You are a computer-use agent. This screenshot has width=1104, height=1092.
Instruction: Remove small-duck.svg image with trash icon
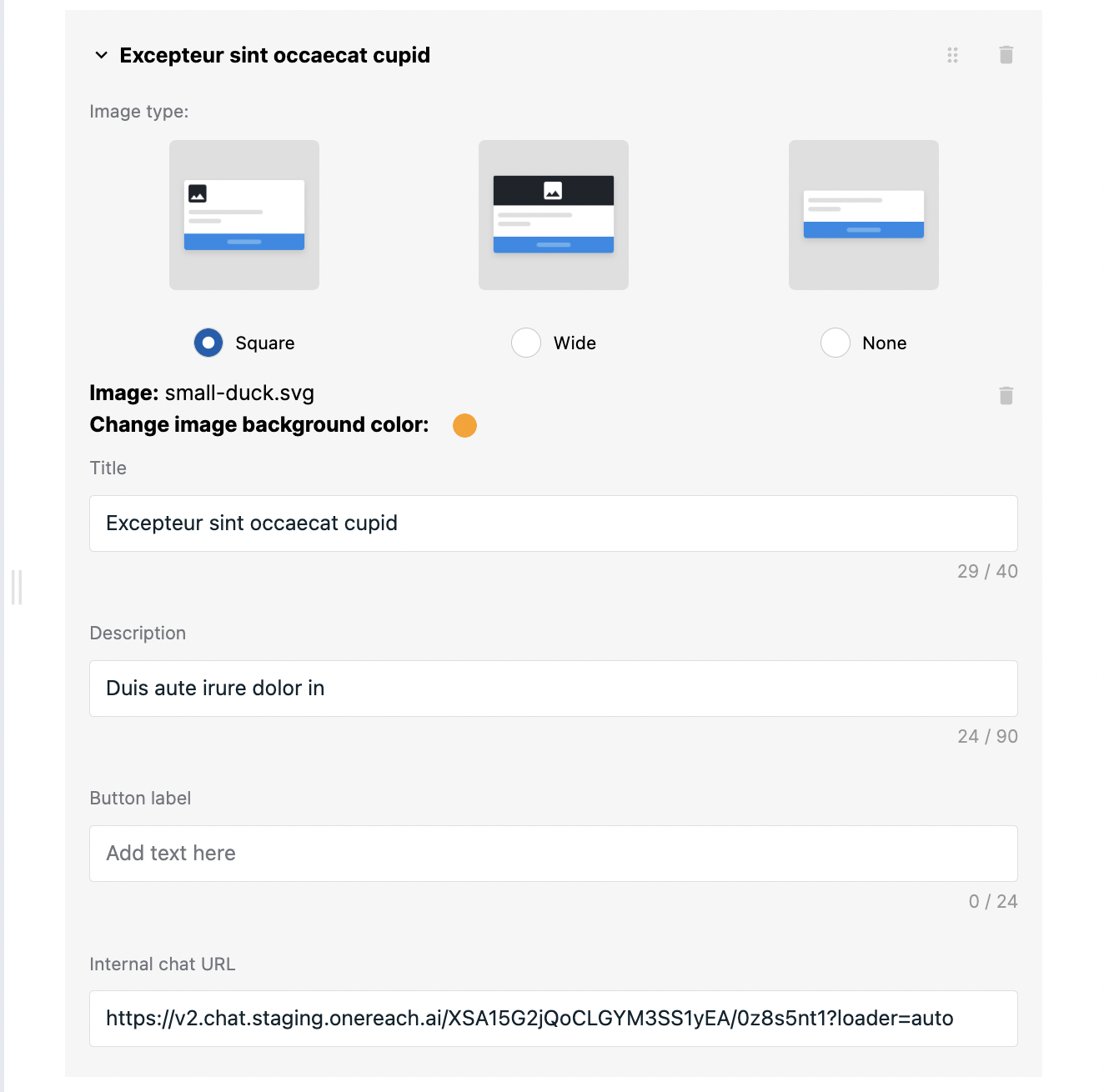(x=1006, y=395)
